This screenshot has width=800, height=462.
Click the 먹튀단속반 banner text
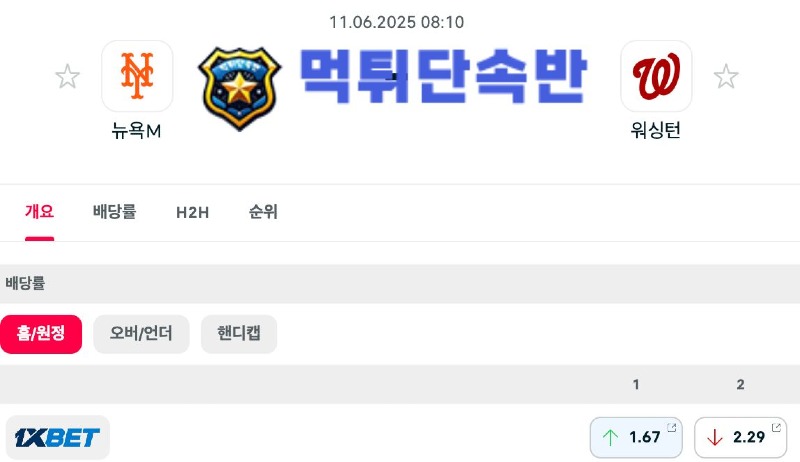pos(443,76)
